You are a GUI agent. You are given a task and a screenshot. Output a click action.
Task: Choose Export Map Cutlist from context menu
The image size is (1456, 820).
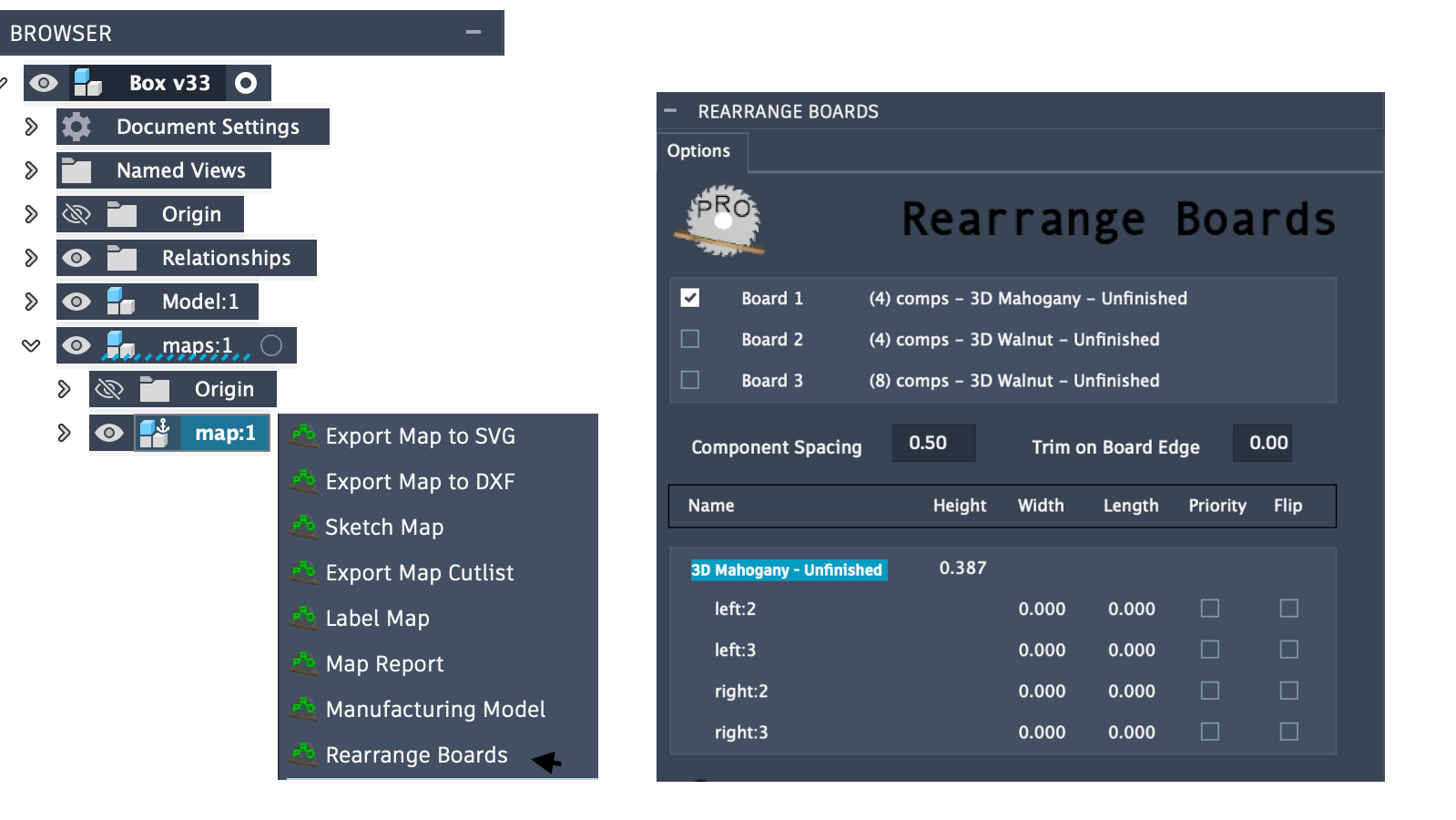point(420,572)
